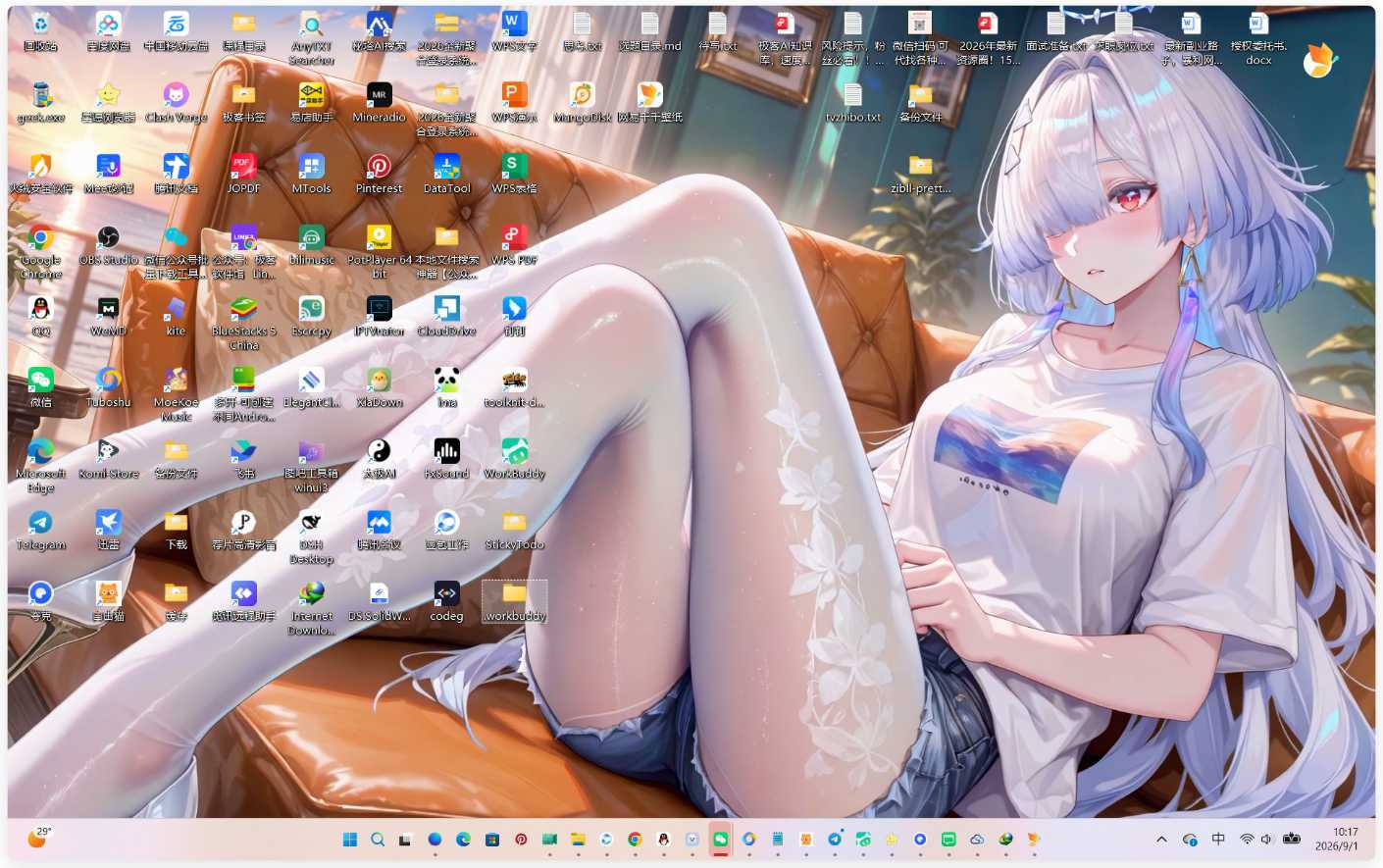Click the Windows Start button
The height and width of the screenshot is (868, 1383).
(349, 840)
